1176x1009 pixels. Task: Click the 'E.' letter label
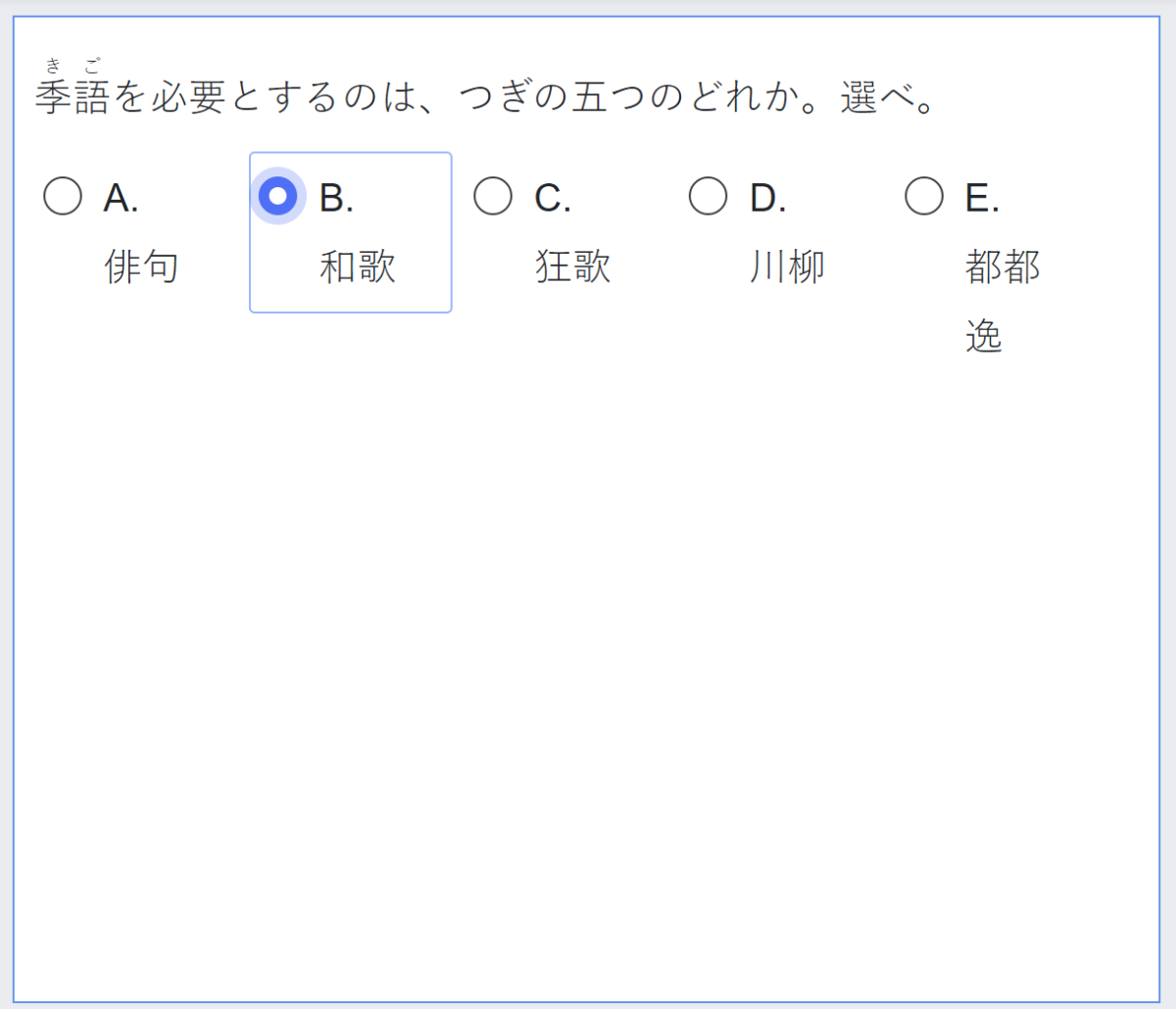coord(982,199)
